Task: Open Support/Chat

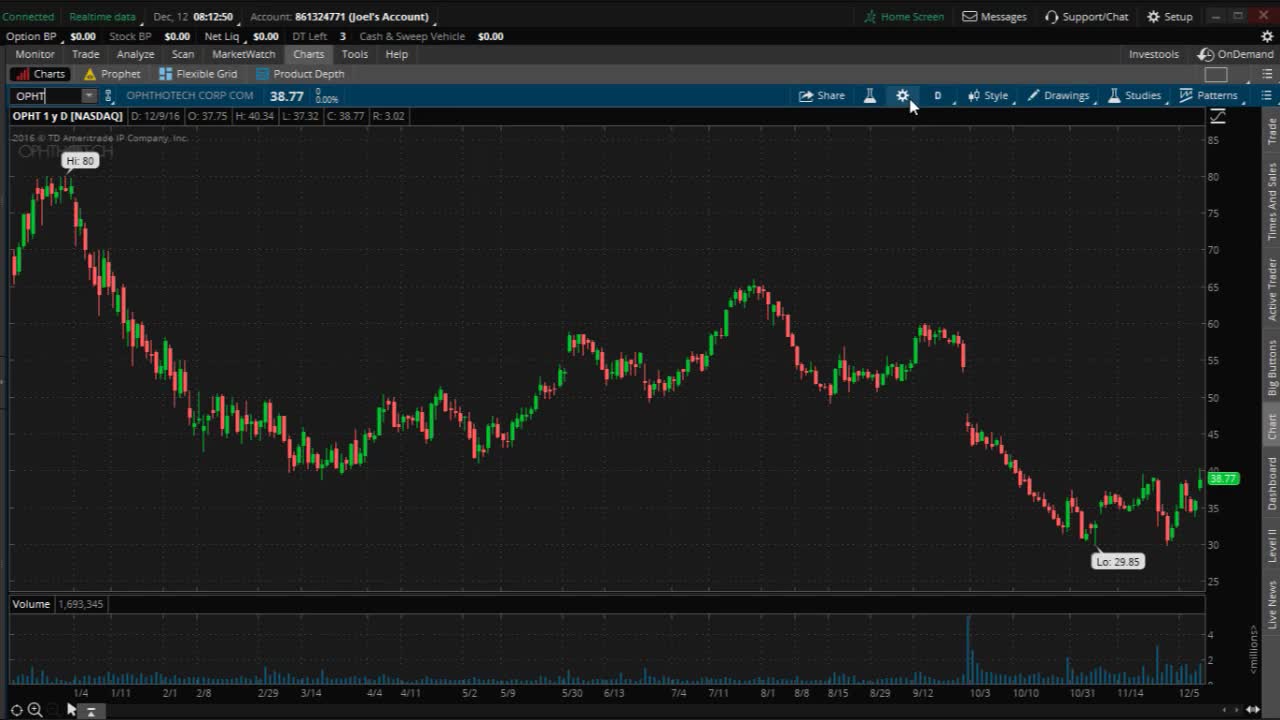Action: 1086,16
